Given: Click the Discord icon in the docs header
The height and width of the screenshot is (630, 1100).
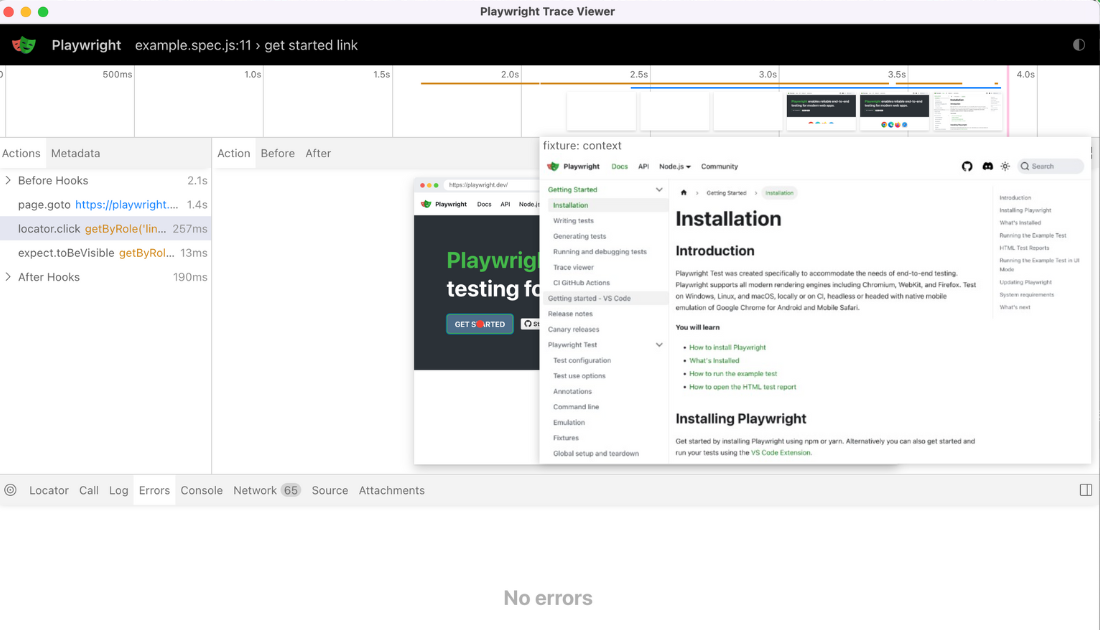Looking at the screenshot, I should [x=988, y=167].
